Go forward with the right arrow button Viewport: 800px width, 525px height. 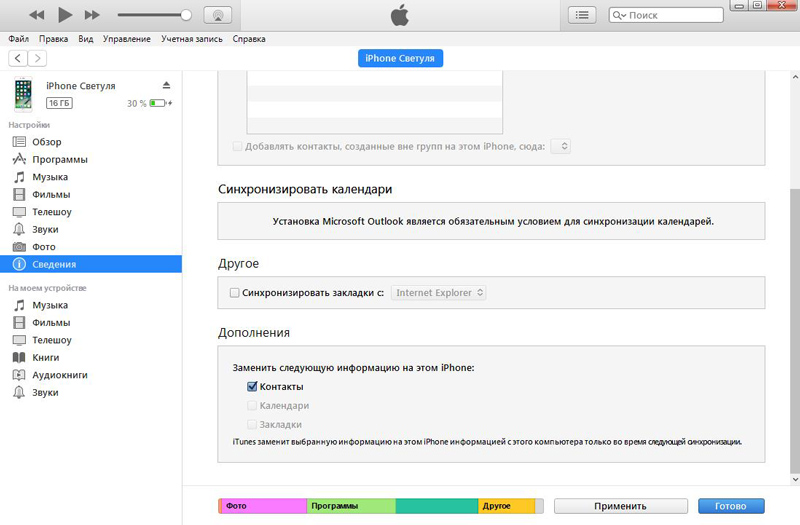click(x=37, y=58)
